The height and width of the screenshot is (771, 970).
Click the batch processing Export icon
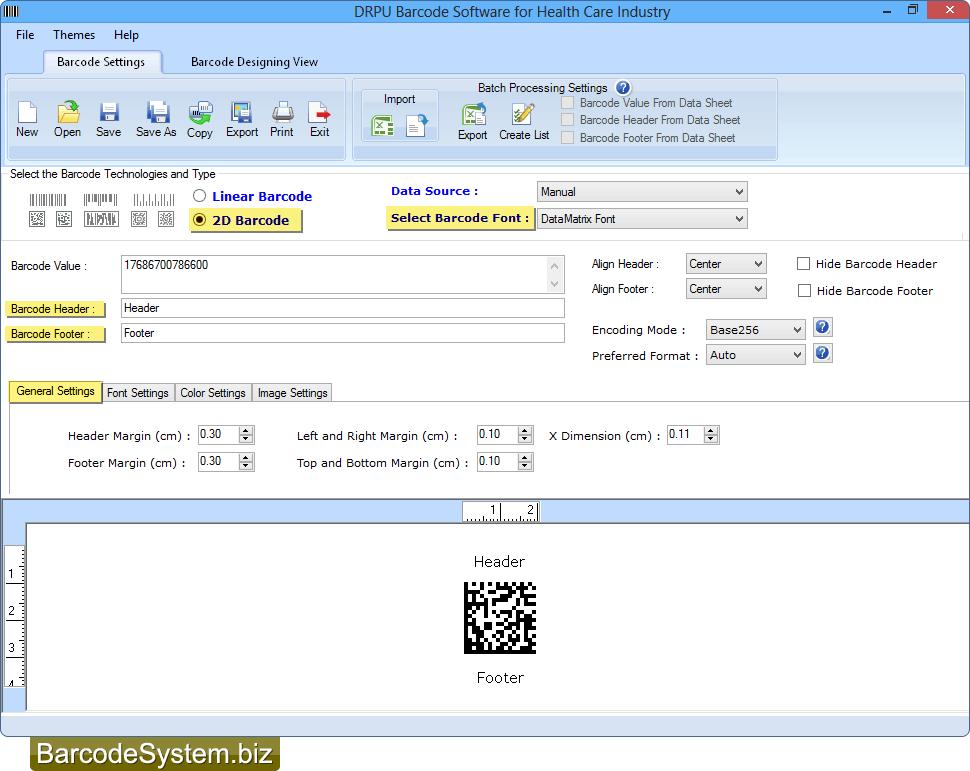[x=473, y=114]
